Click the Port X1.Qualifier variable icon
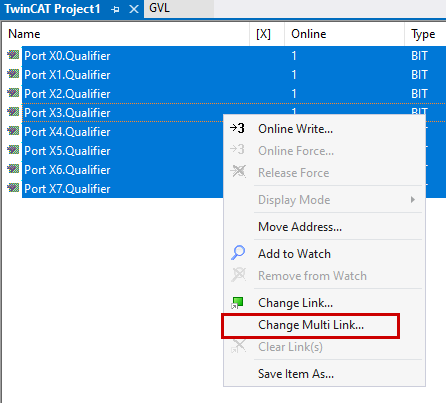The width and height of the screenshot is (446, 403). (x=13, y=73)
